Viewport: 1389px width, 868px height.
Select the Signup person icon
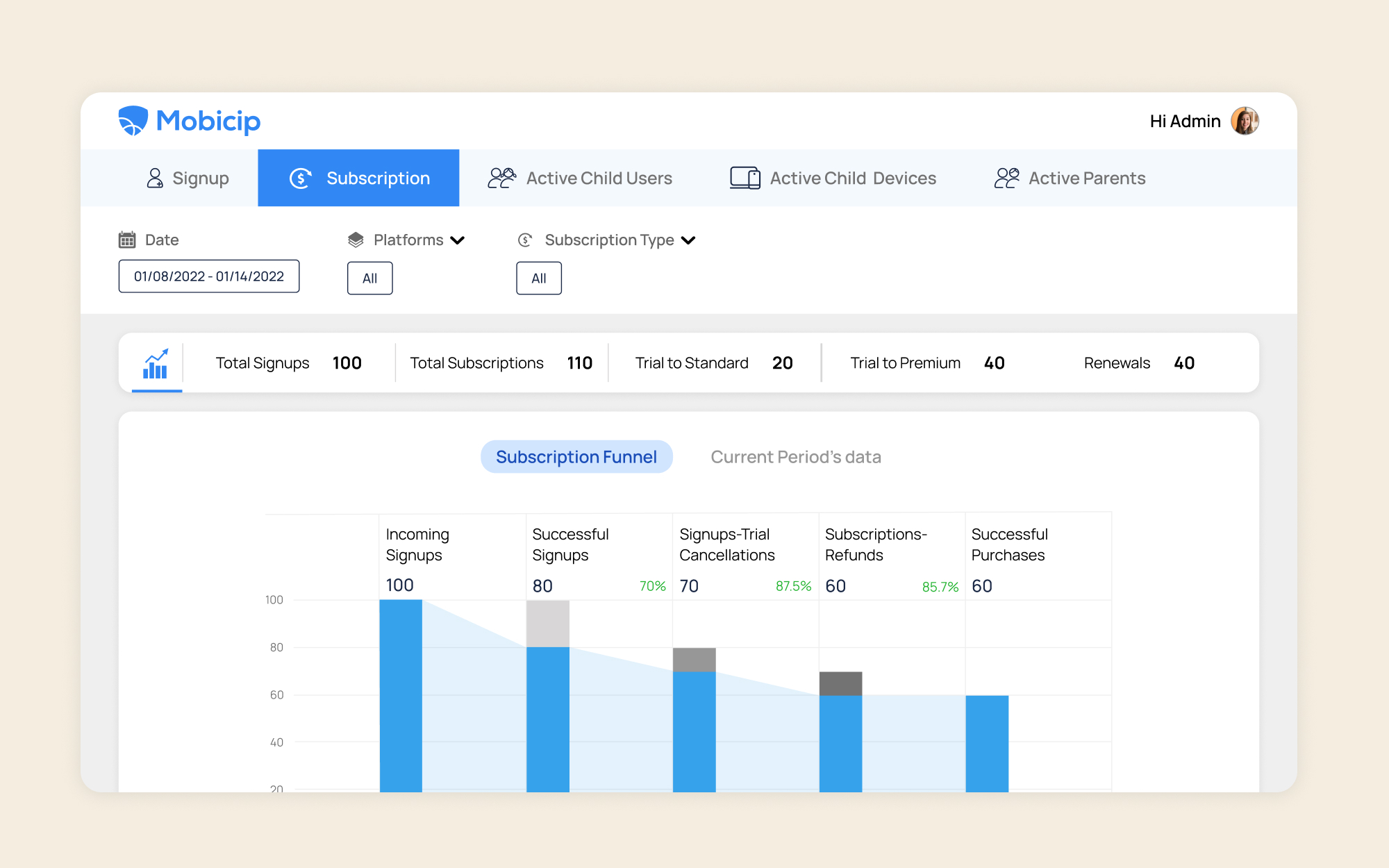coord(156,178)
